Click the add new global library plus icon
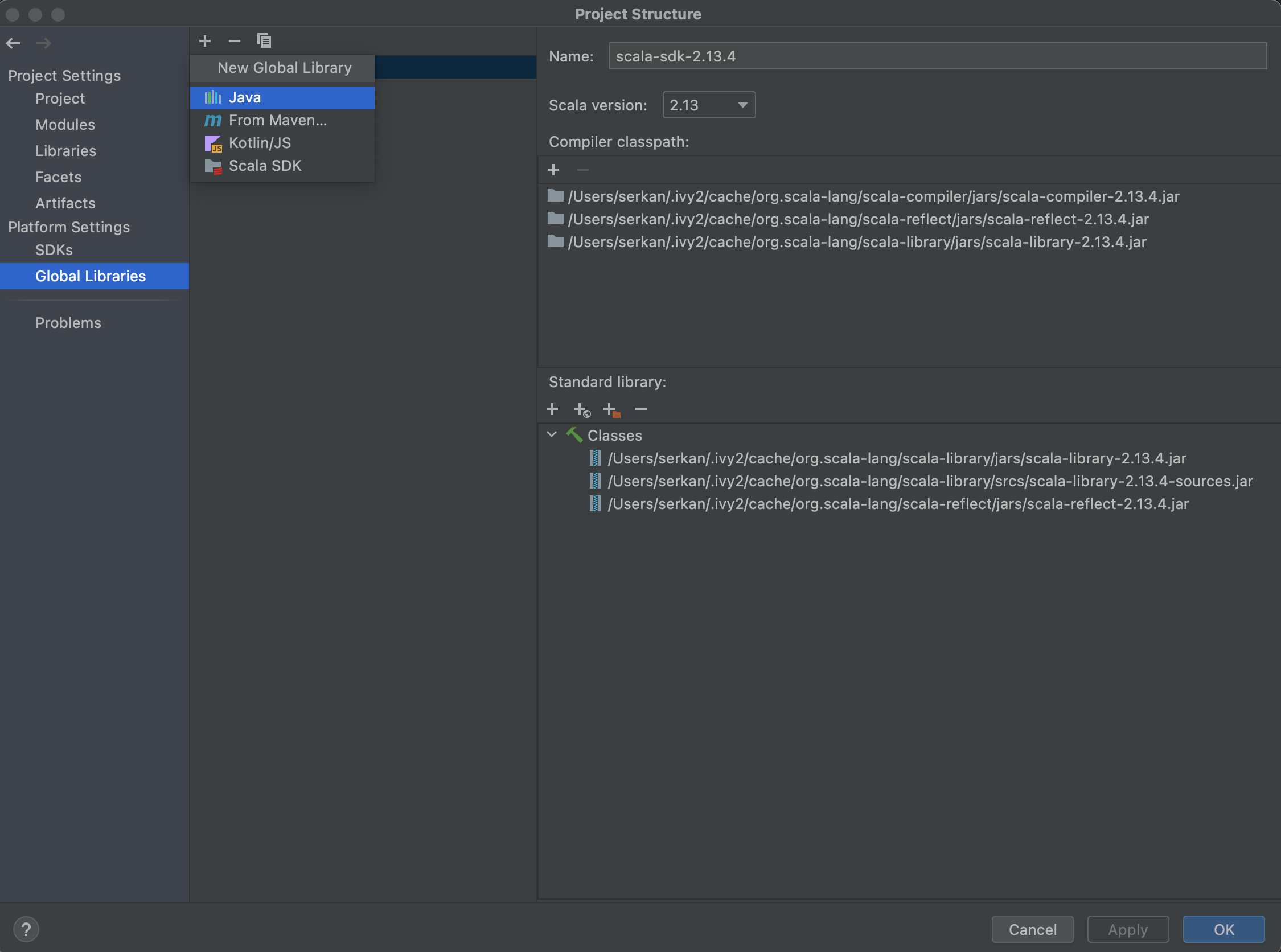Viewport: 1281px width, 952px height. pos(204,41)
